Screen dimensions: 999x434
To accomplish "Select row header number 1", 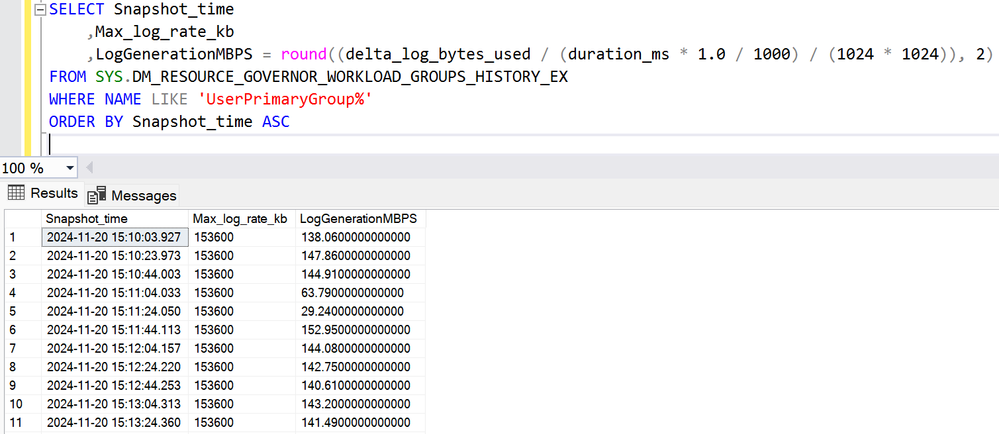I will click(x=22, y=237).
